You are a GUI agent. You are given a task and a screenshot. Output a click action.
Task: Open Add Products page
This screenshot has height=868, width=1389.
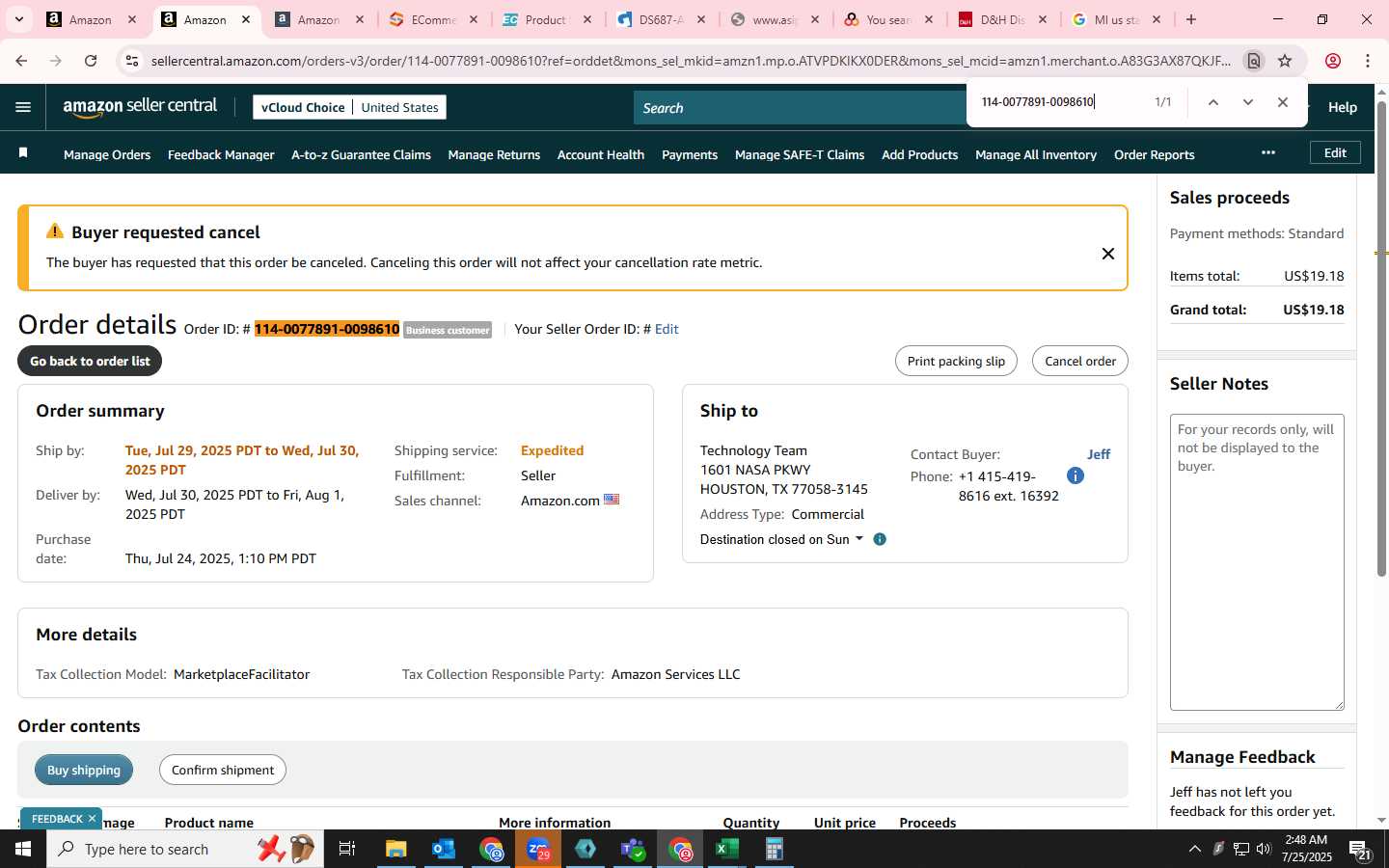920,154
